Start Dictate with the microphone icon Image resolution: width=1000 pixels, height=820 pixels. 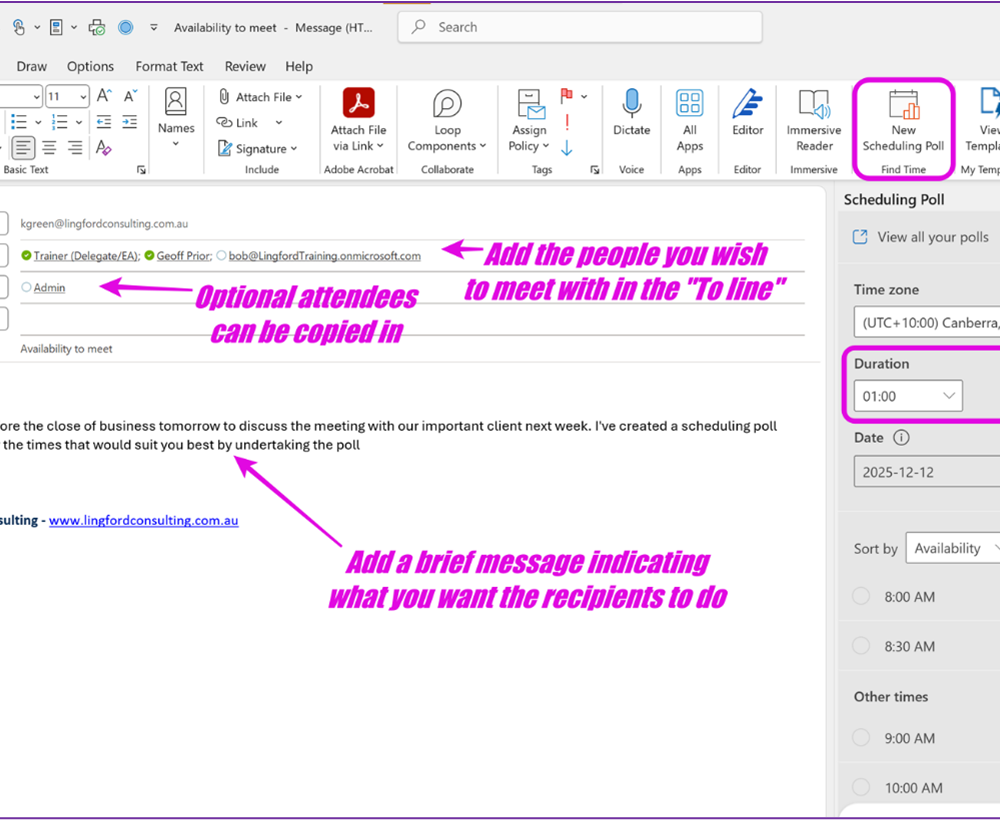(631, 104)
